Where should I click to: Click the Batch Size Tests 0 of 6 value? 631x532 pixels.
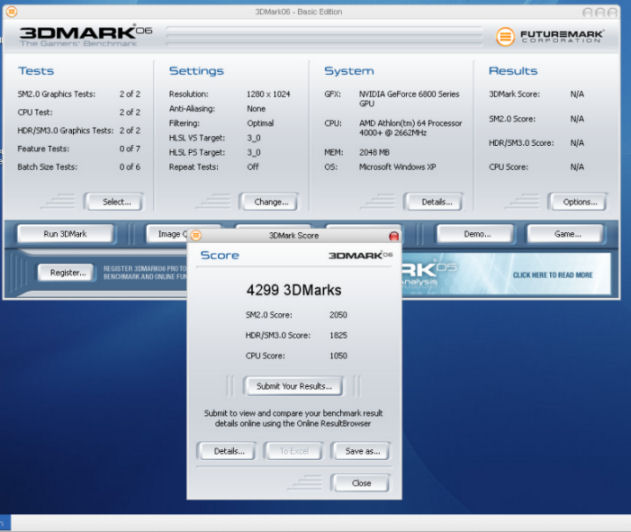[130, 167]
